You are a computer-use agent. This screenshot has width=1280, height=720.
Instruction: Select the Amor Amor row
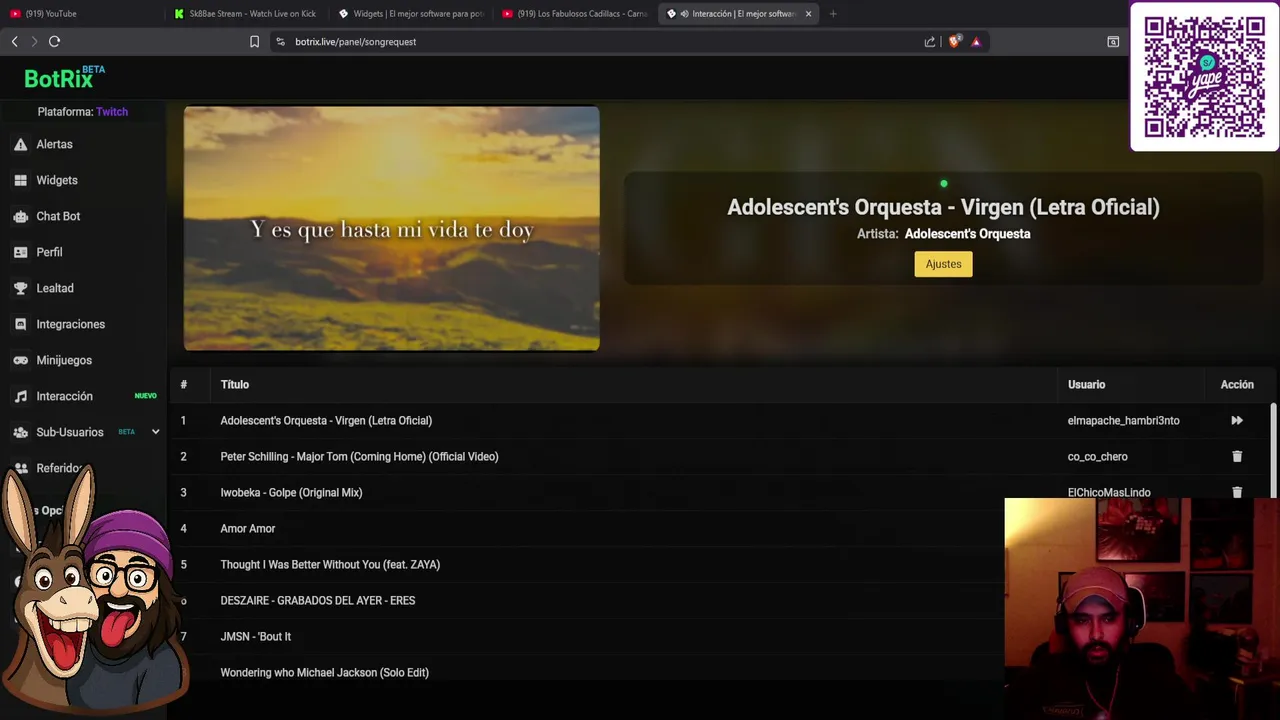587,529
